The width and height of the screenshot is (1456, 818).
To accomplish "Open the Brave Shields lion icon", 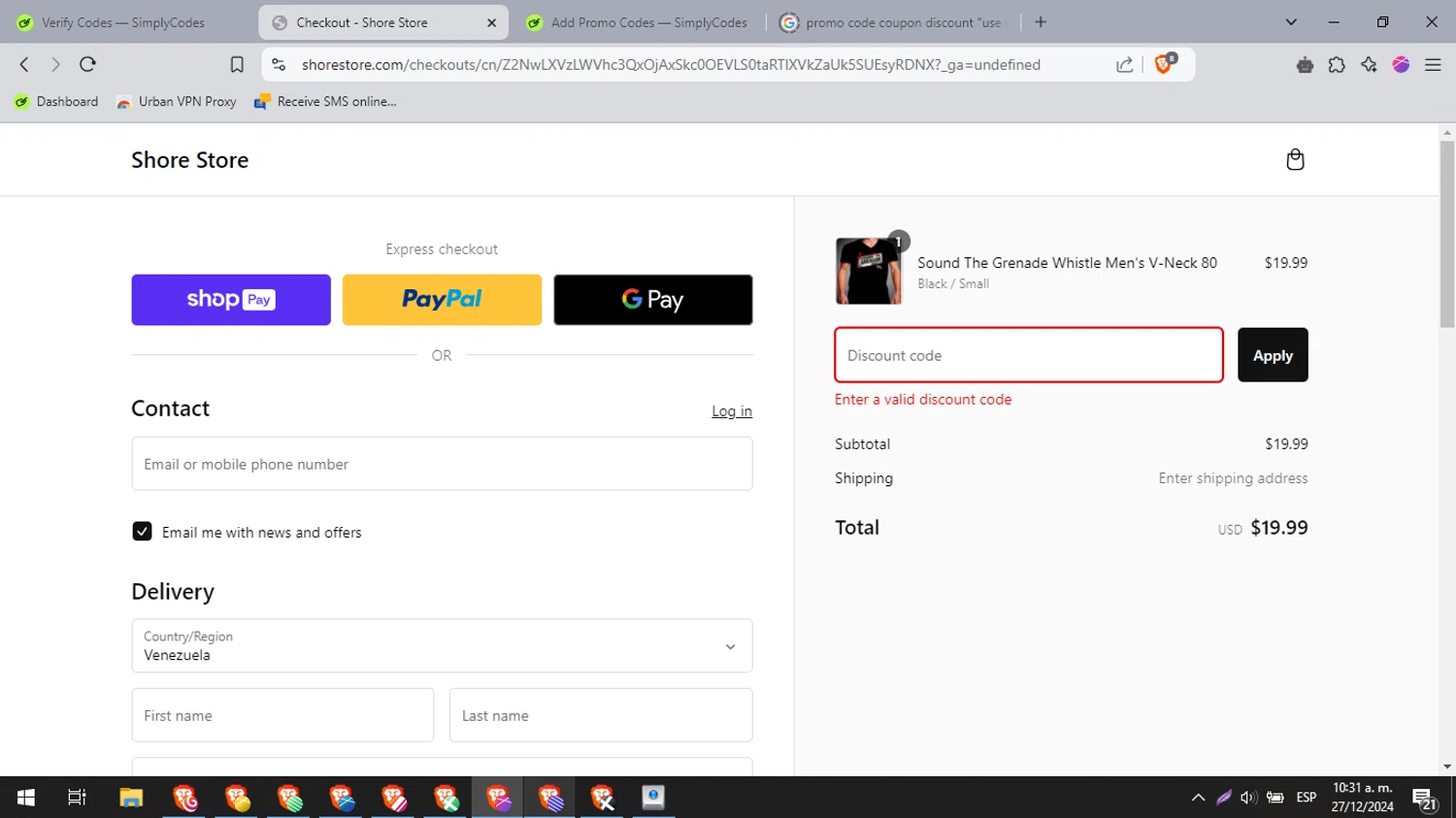I will 1165,64.
